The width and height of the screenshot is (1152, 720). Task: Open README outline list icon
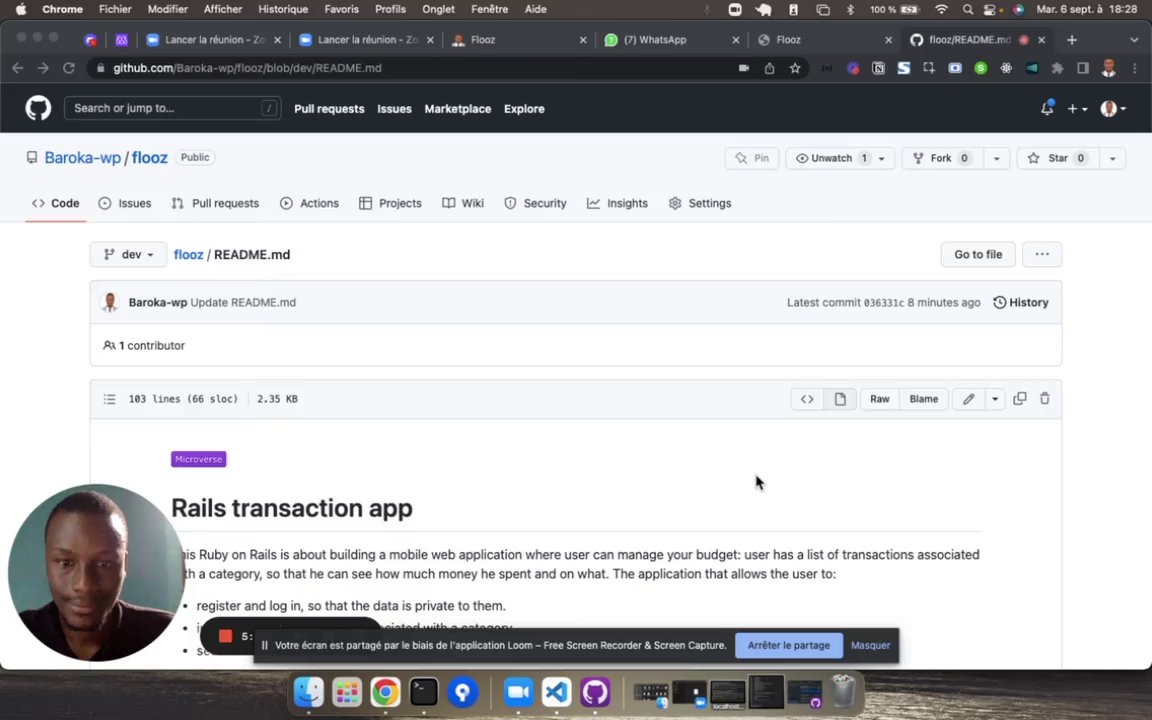[x=109, y=399]
